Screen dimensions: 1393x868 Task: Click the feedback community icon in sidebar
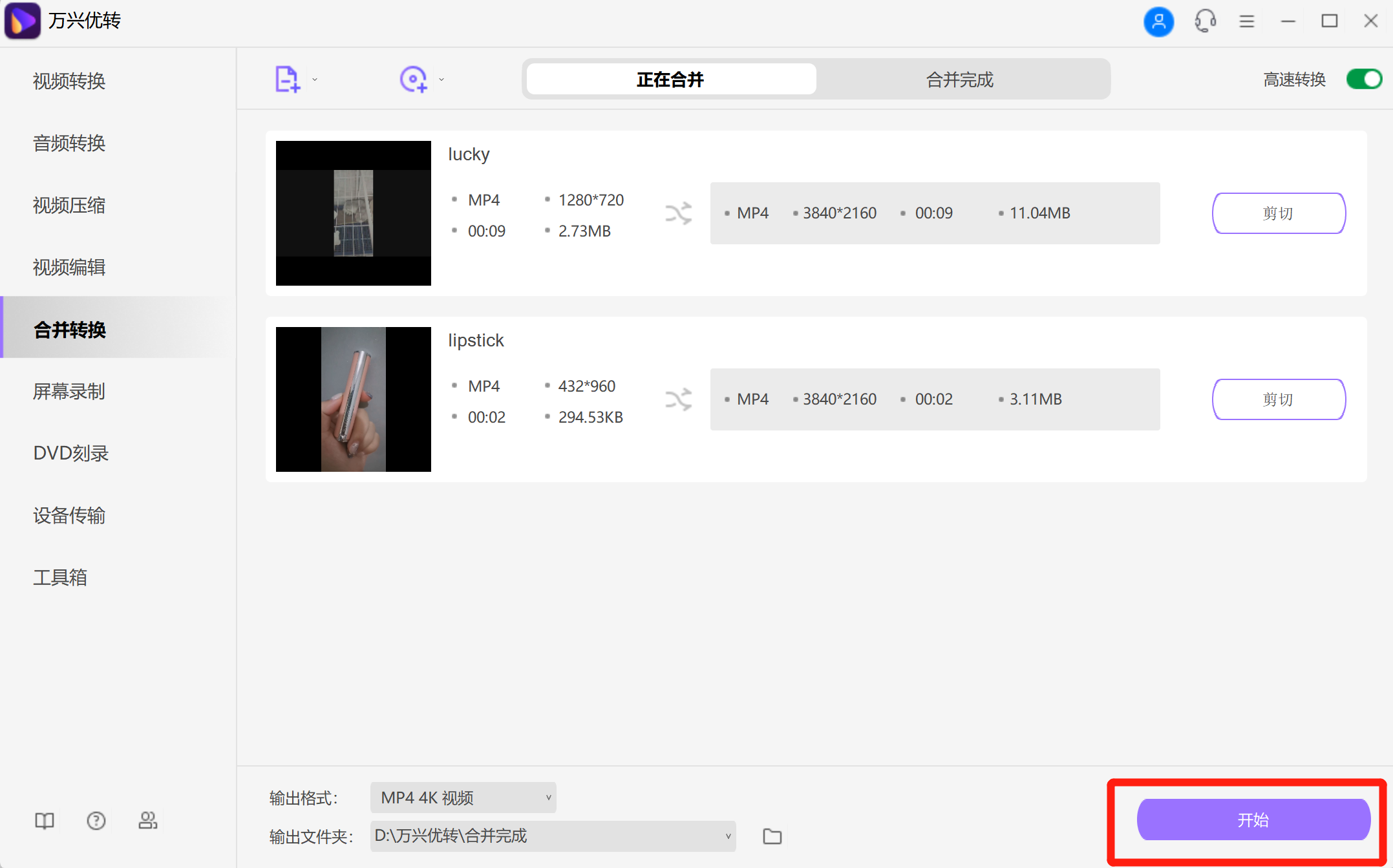pos(148,821)
